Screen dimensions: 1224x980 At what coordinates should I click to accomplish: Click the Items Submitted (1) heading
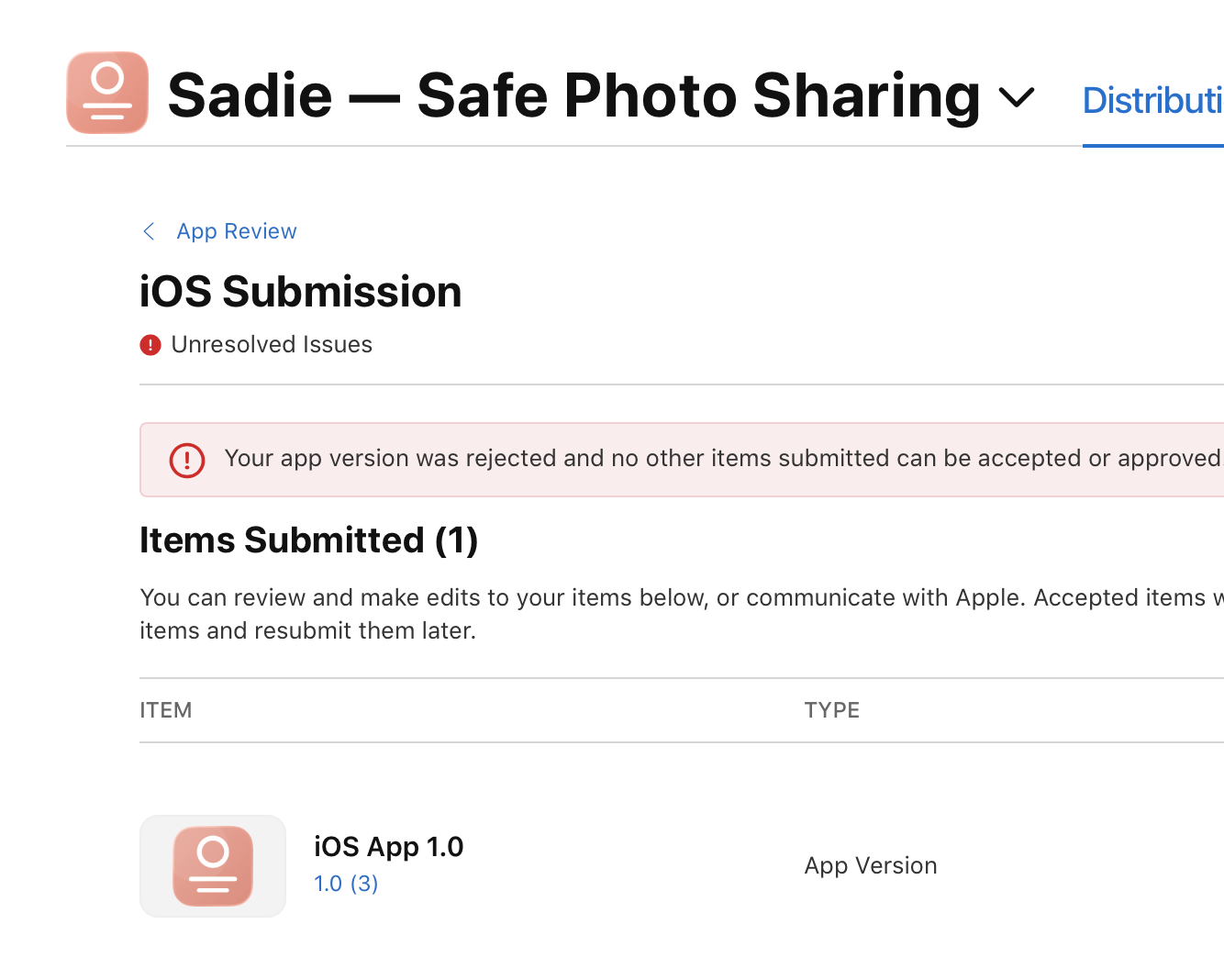pyautogui.click(x=309, y=540)
